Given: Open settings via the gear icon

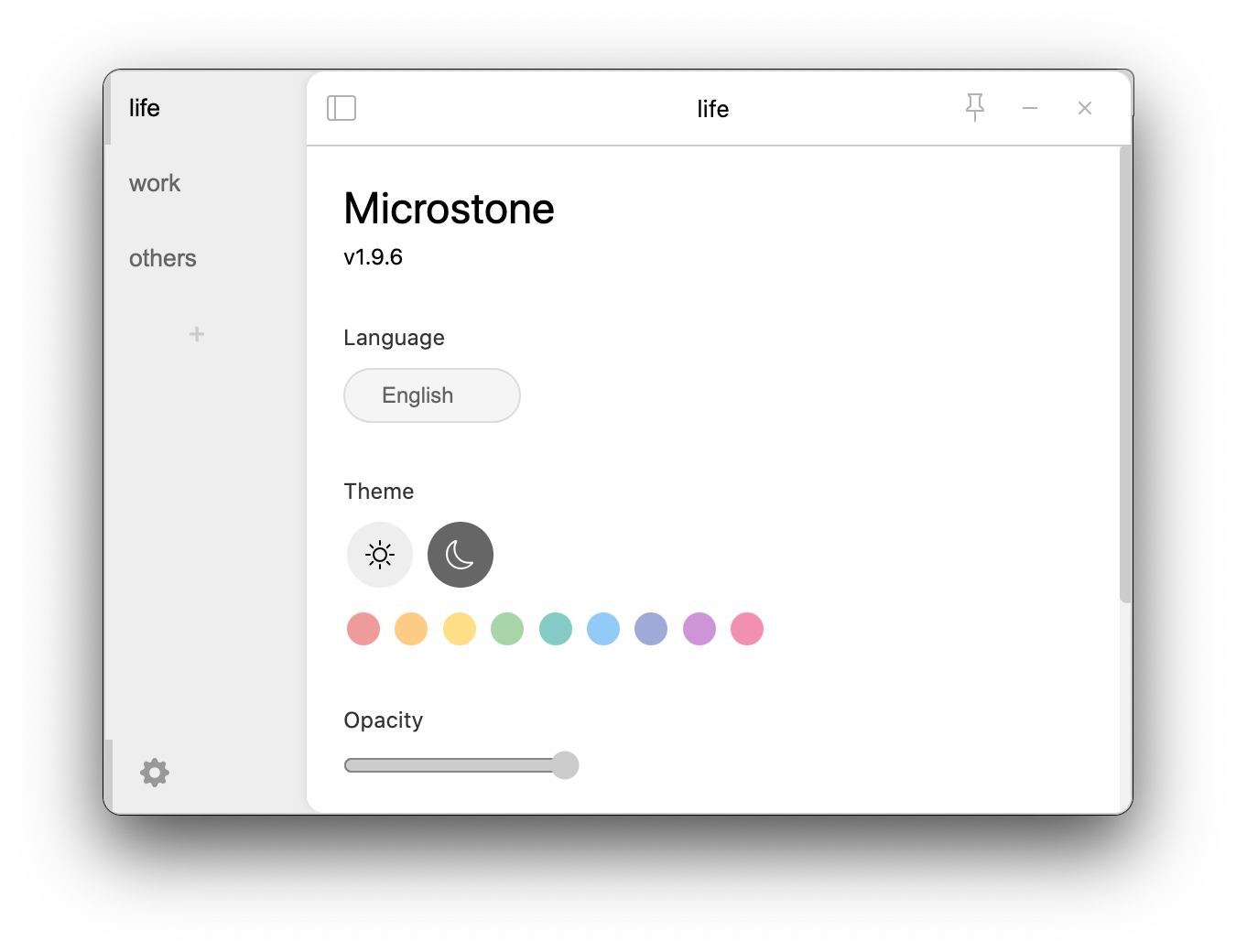Looking at the screenshot, I should [155, 773].
